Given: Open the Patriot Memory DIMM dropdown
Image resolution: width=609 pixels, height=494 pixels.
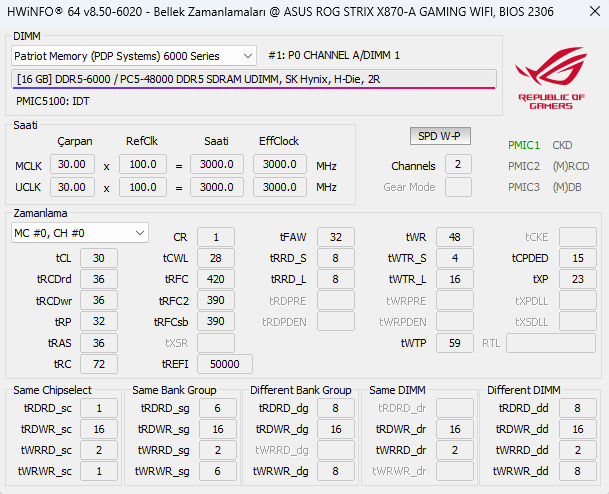Looking at the screenshot, I should point(134,56).
